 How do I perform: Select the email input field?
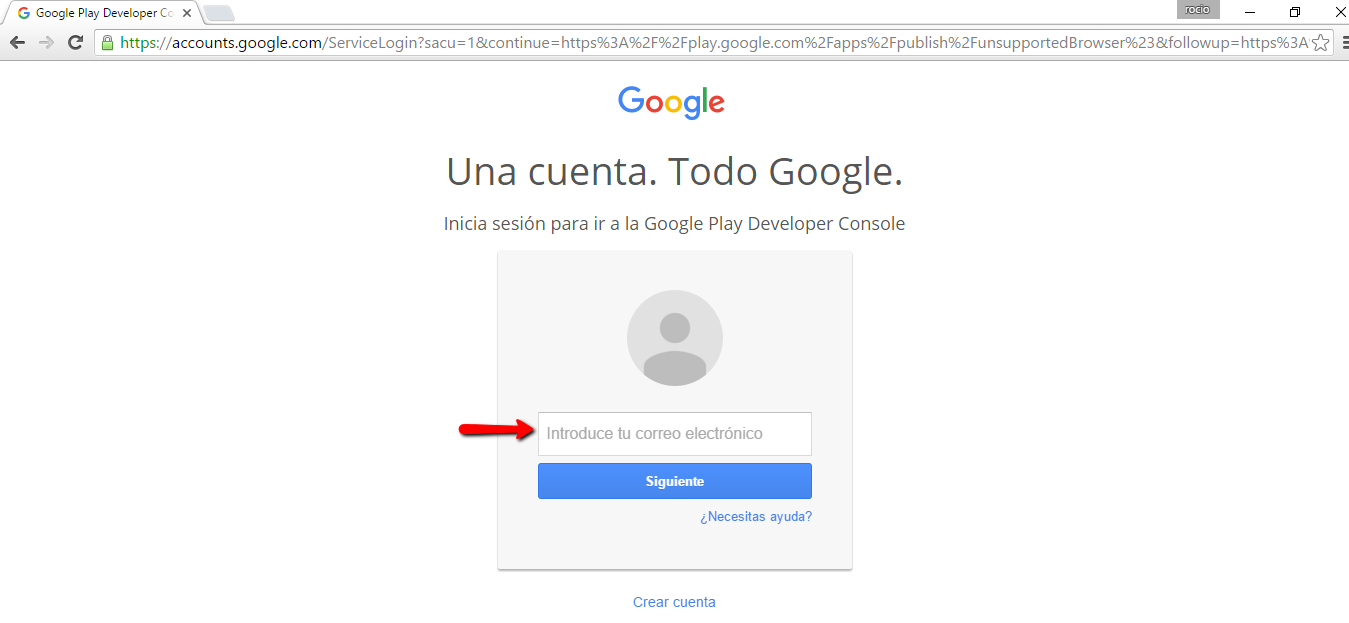pos(674,433)
